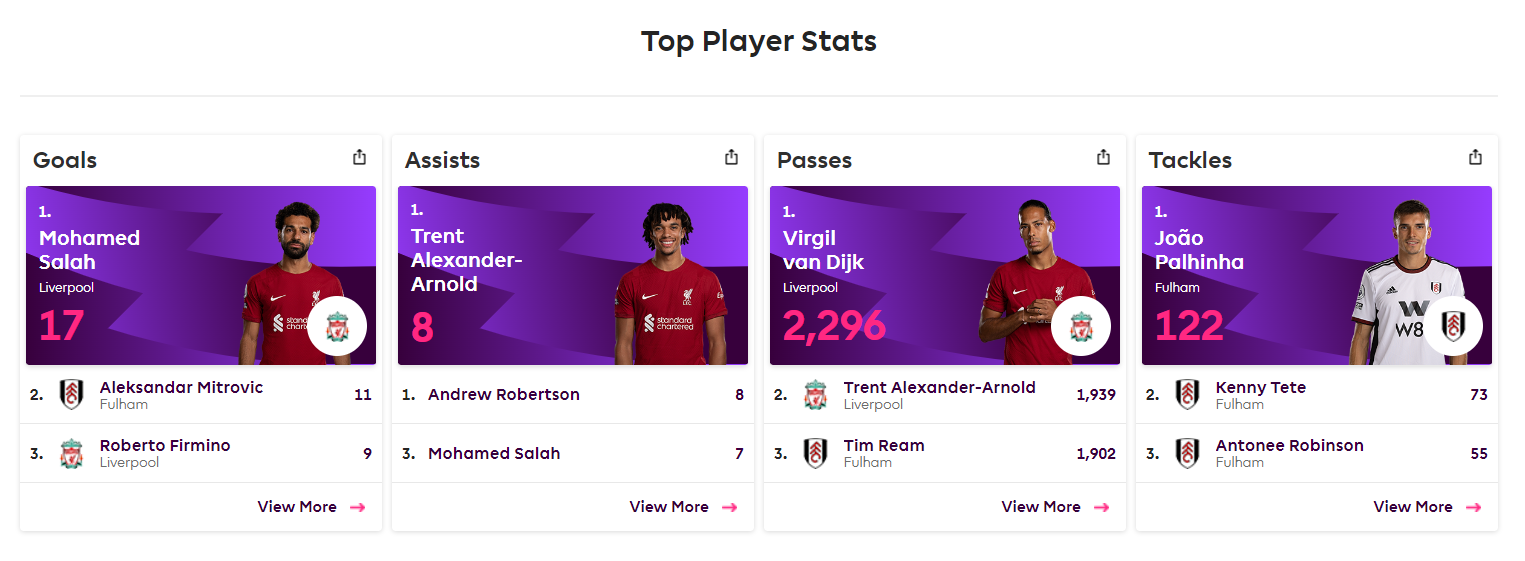Click Fulham crest beside Aleksandar Mitrovic
This screenshot has height=561, width=1525.
(x=71, y=394)
